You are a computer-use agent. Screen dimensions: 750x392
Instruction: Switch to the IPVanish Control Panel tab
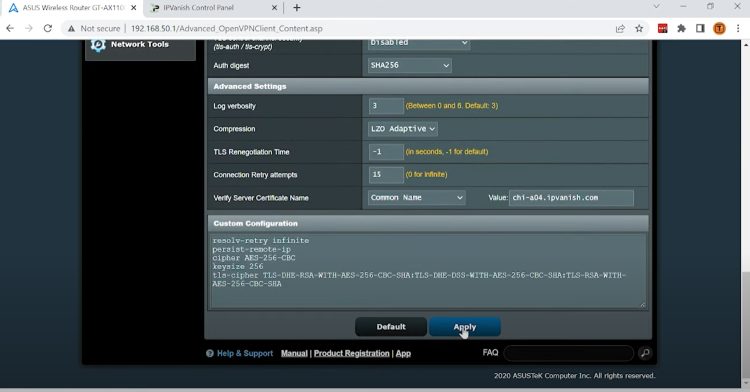coord(214,8)
